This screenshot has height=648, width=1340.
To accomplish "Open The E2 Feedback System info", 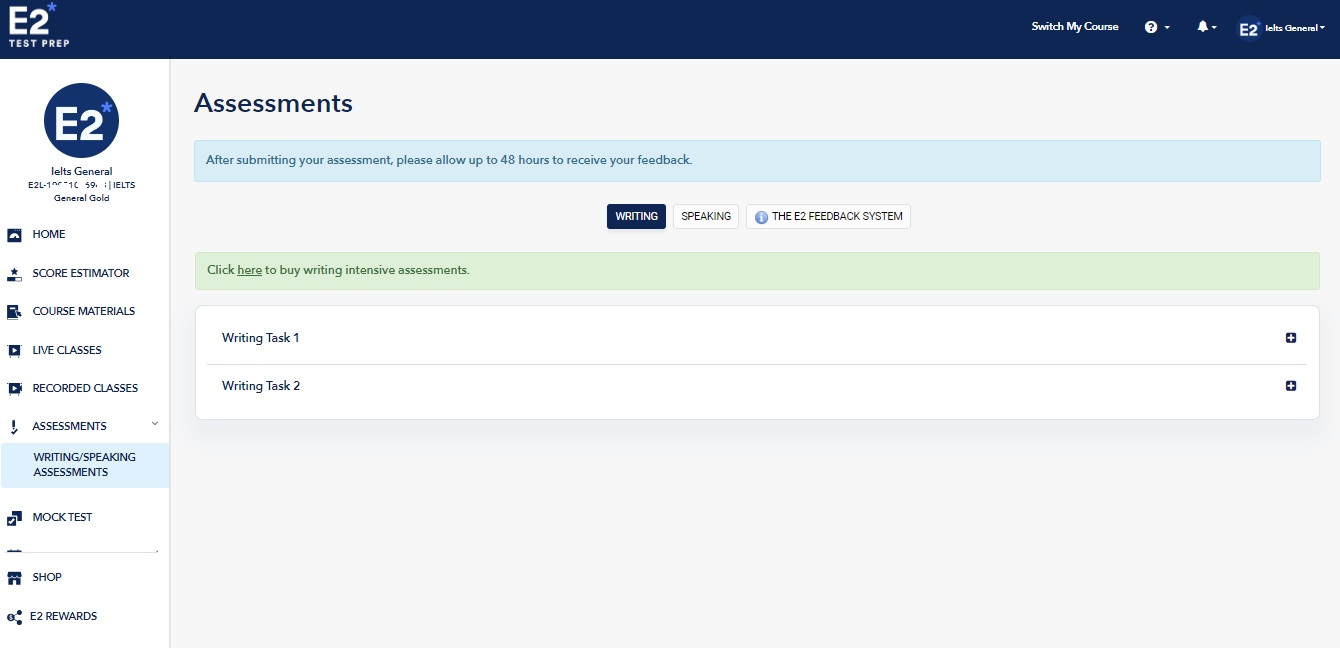I will (x=828, y=217).
